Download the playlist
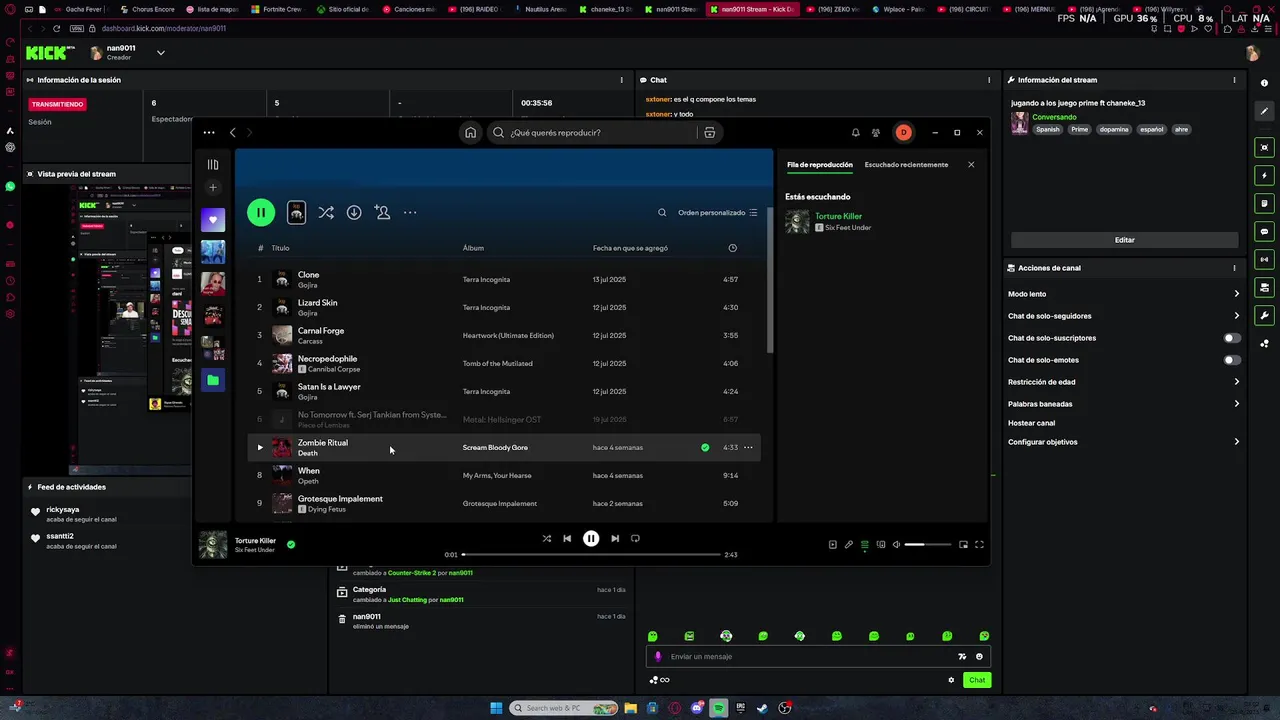The height and width of the screenshot is (720, 1280). (354, 212)
